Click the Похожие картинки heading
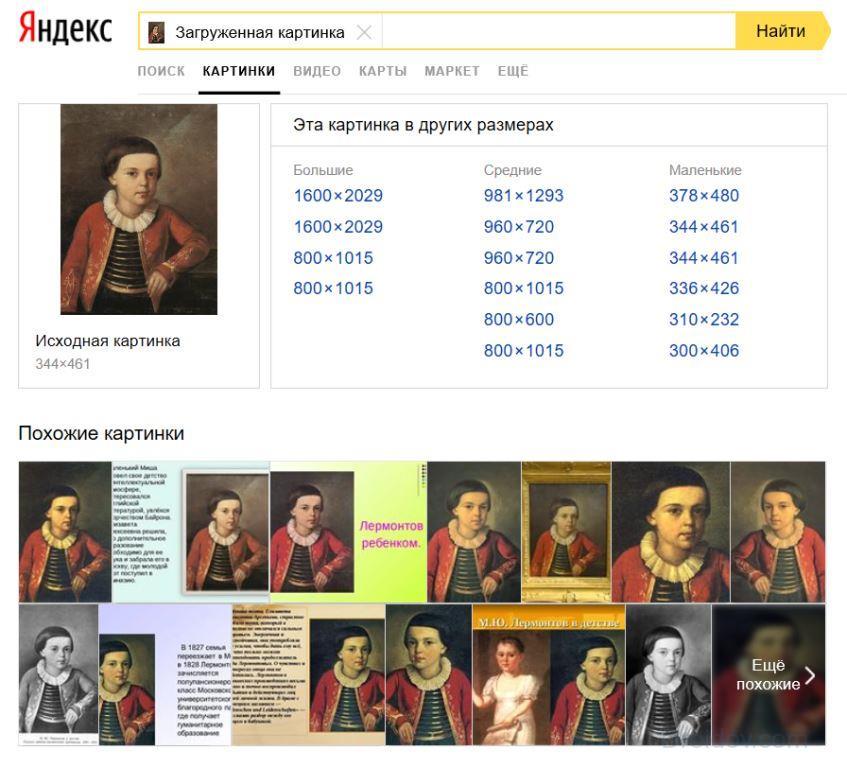Screen dimensions: 847x768 point(101,433)
